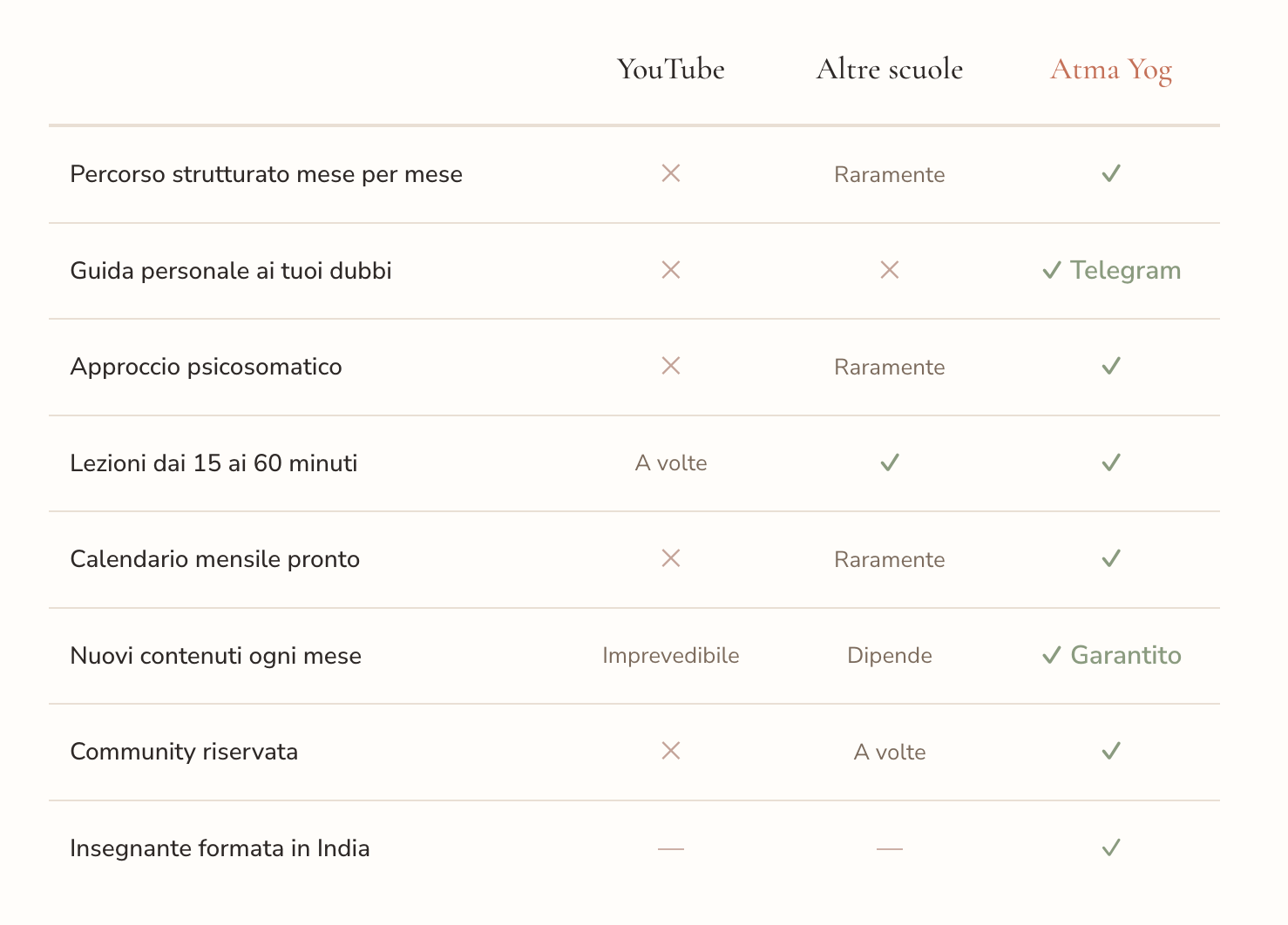
Task: Click the YouTube column header
Action: tap(670, 69)
